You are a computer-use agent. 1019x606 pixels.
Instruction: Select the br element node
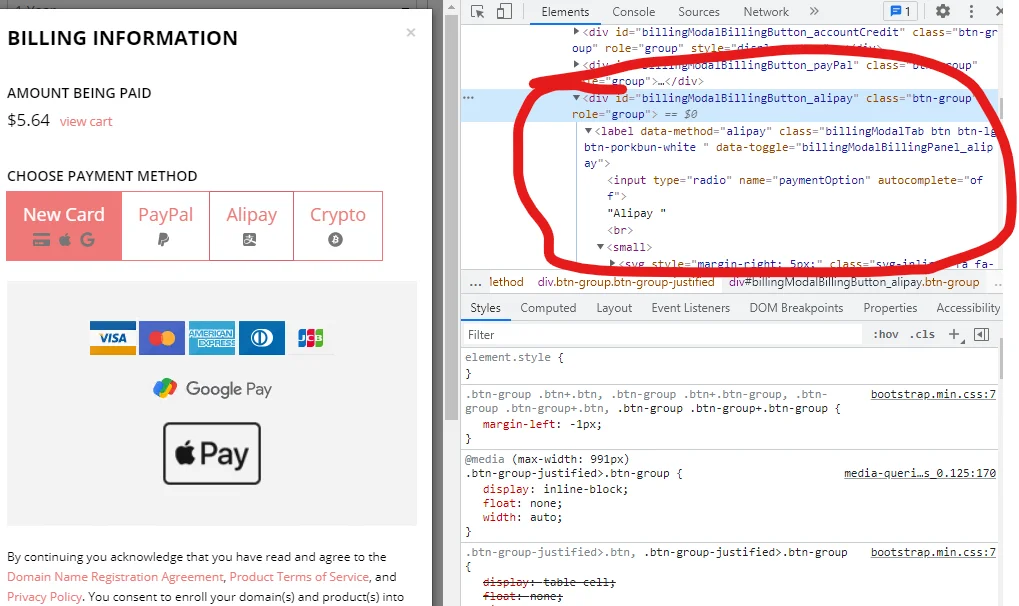[619, 230]
